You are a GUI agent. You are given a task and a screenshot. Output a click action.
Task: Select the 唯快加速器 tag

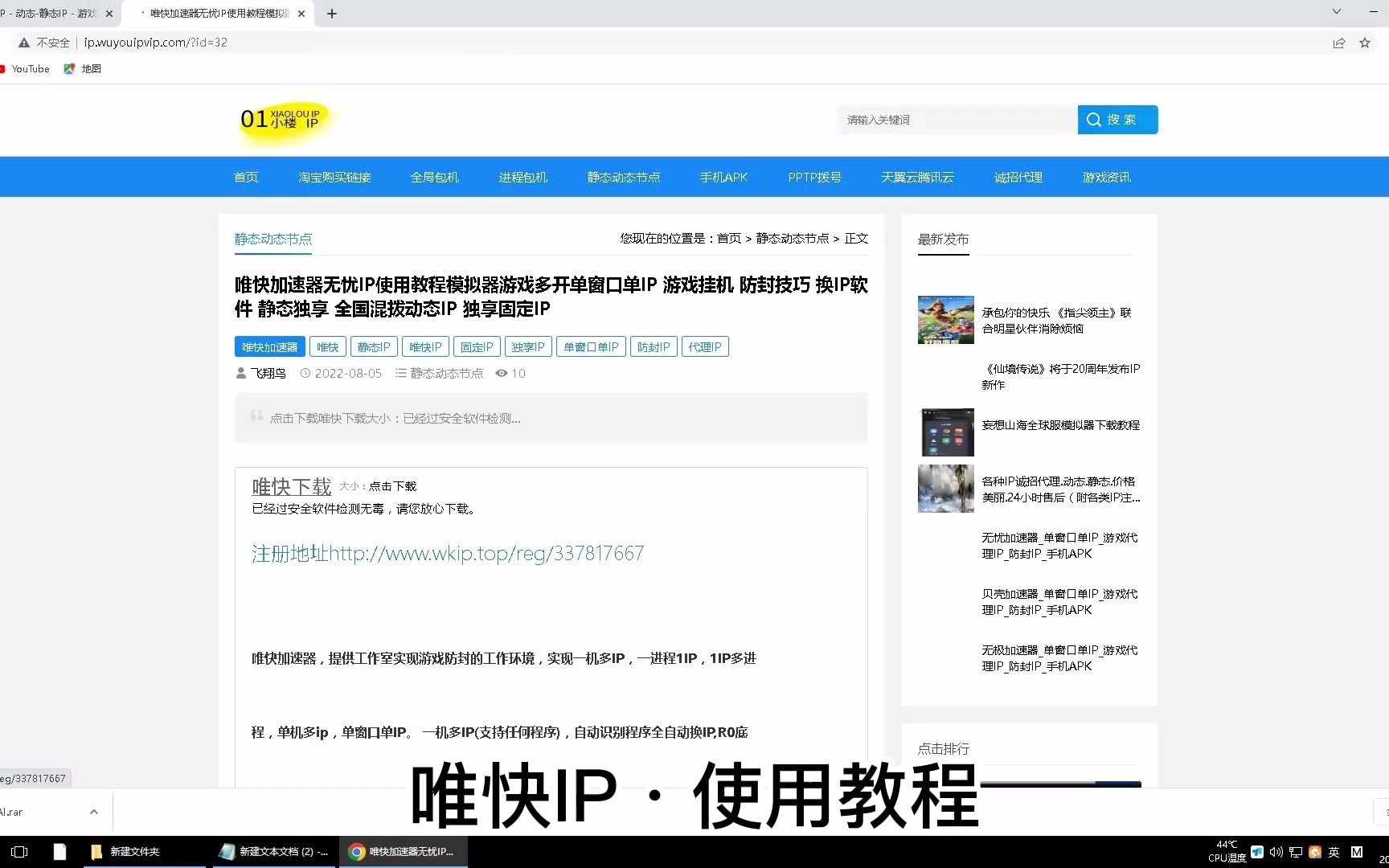(x=269, y=346)
